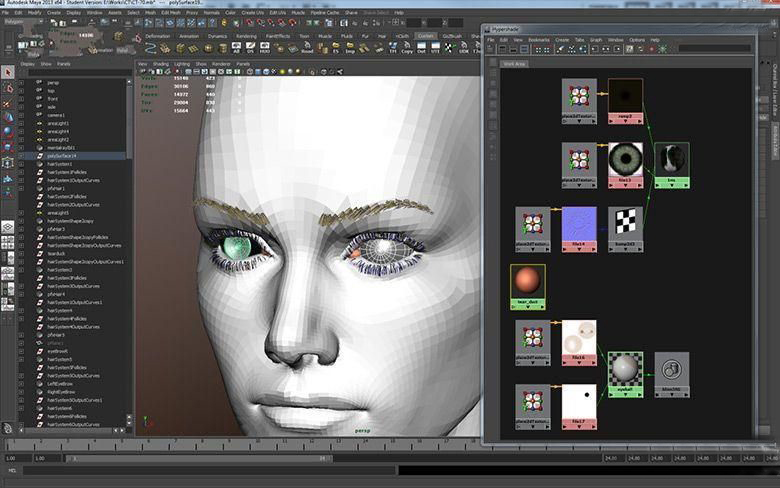Select the tear_duct material node
780x488 pixels.
pyautogui.click(x=528, y=287)
